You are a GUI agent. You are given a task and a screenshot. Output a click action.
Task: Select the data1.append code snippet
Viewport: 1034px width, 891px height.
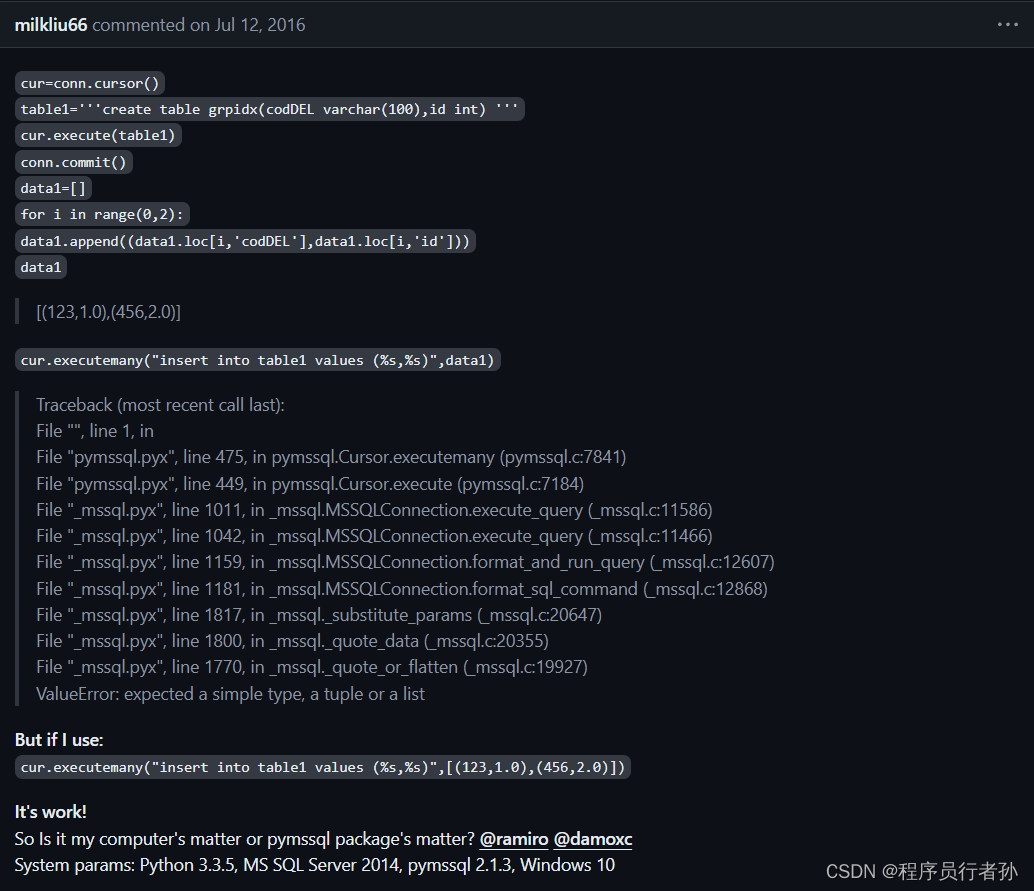point(244,240)
